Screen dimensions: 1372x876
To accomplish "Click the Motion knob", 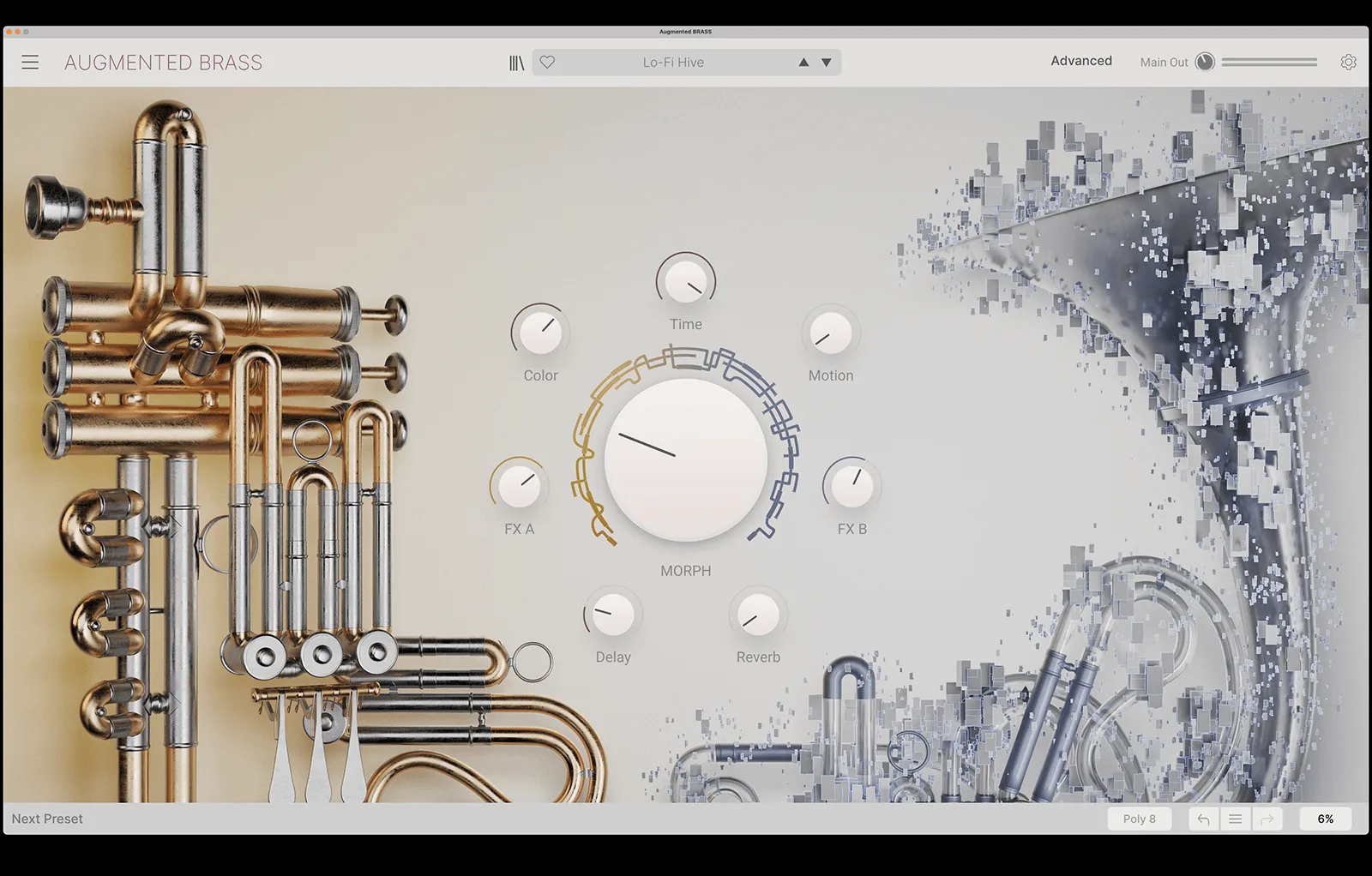I will [830, 333].
